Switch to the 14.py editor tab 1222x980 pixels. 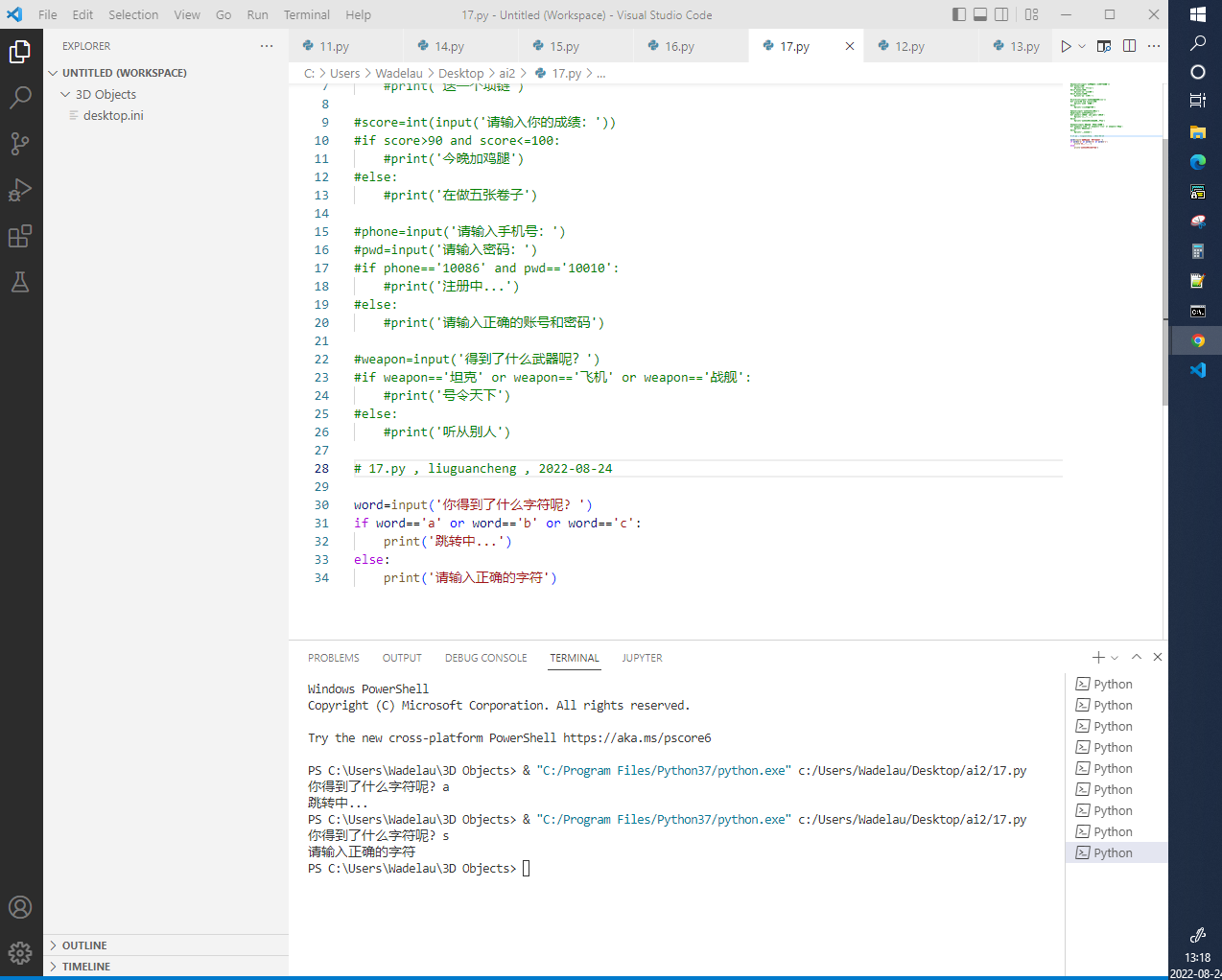point(449,46)
